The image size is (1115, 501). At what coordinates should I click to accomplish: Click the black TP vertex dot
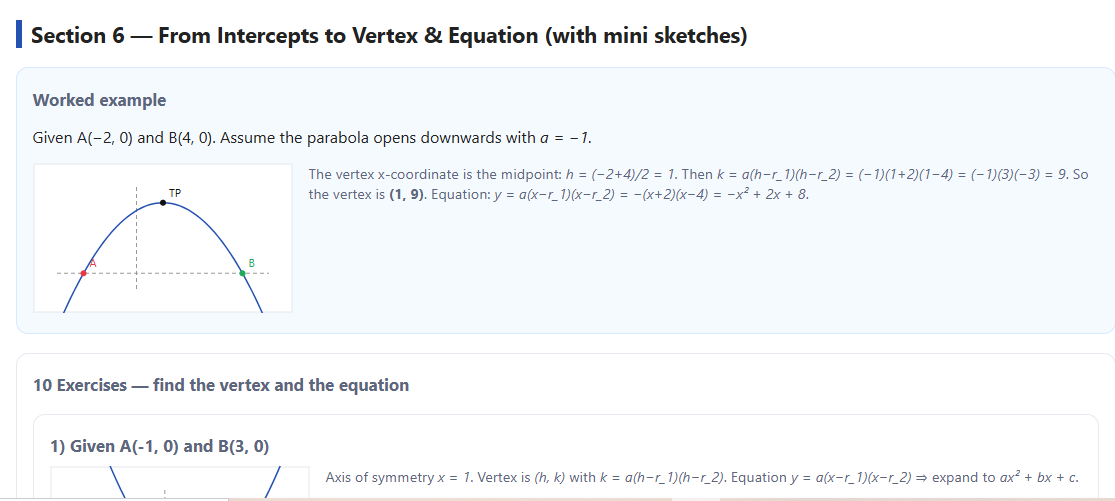tap(164, 203)
